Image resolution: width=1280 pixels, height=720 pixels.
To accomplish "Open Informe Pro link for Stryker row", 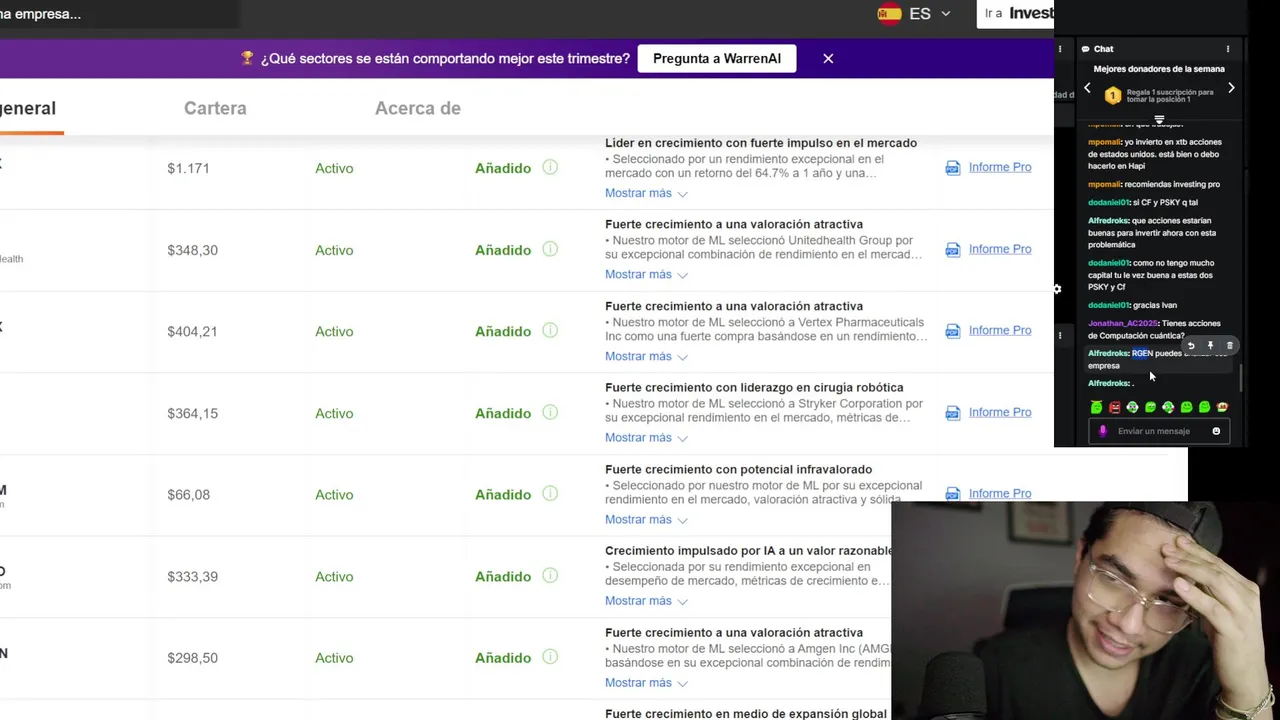I will 1000,412.
